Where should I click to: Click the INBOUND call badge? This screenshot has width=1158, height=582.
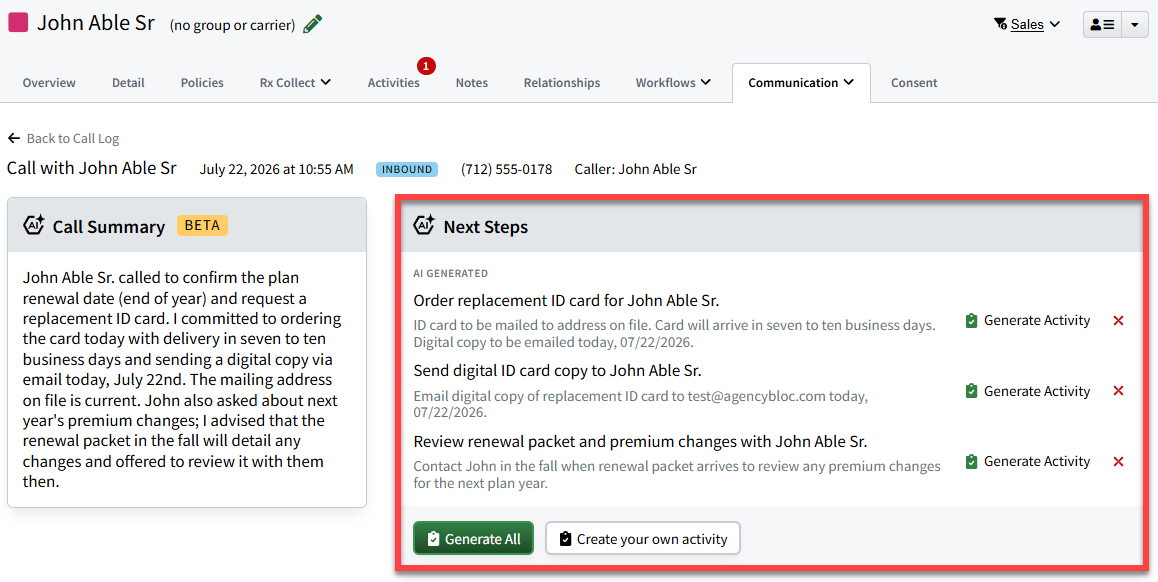(407, 169)
